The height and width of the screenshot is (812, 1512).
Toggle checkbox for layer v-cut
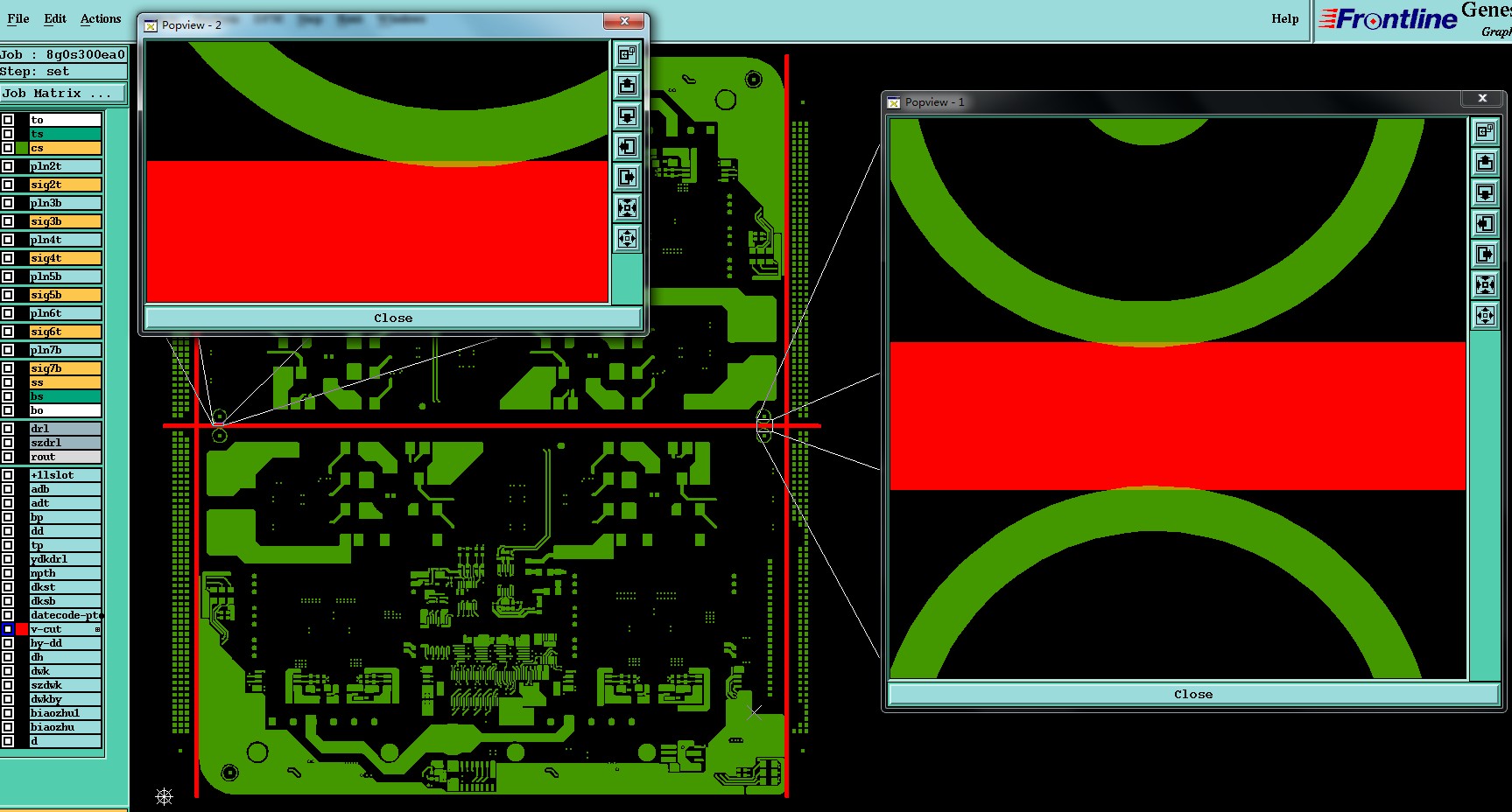pyautogui.click(x=8, y=629)
